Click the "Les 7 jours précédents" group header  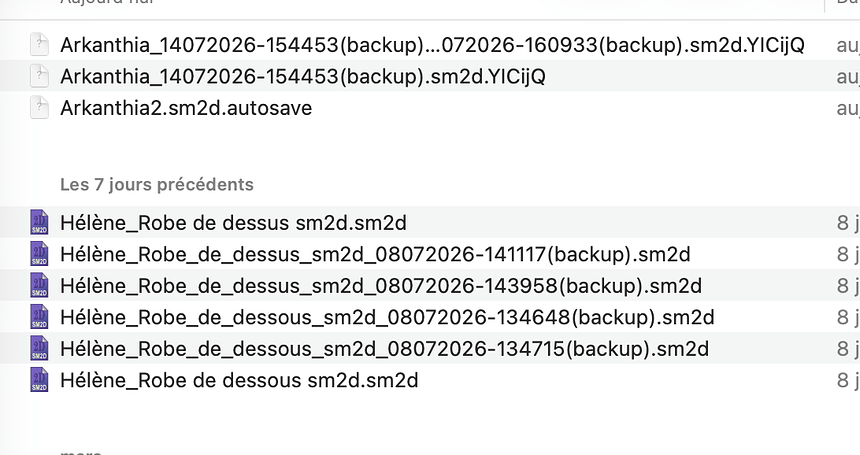coord(157,185)
